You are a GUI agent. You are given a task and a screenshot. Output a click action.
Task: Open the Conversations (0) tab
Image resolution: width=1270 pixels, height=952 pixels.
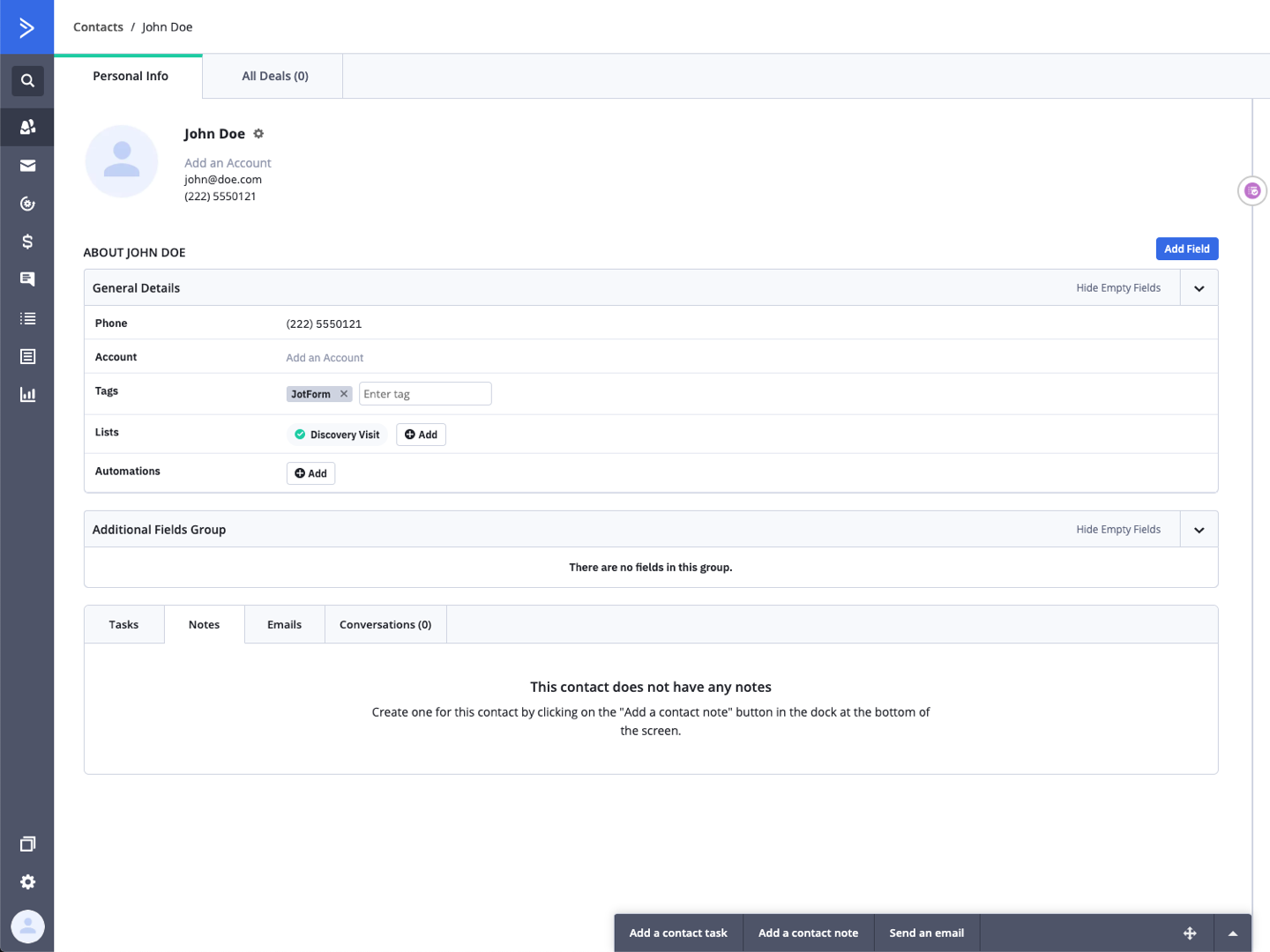click(385, 625)
